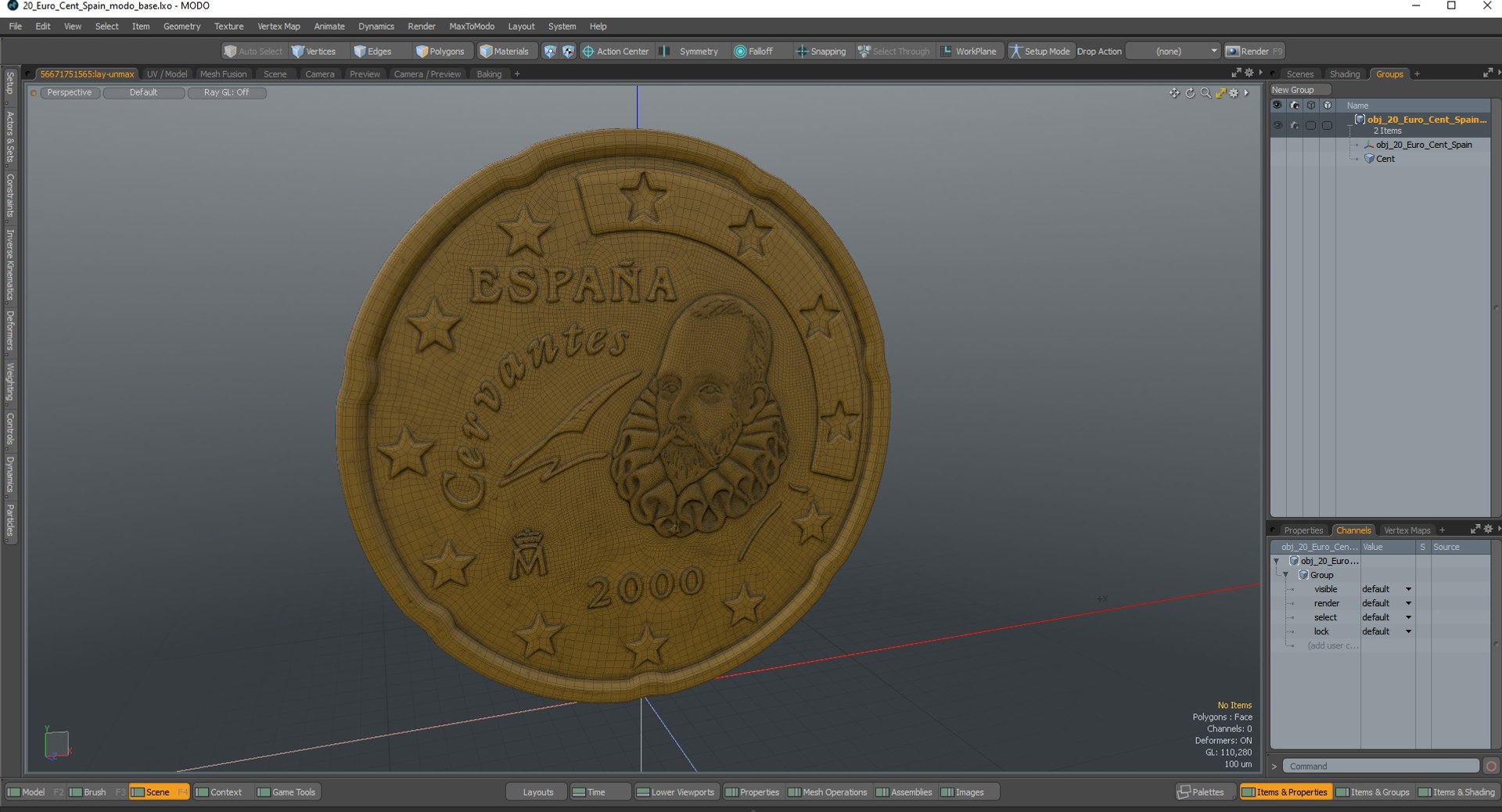Image resolution: width=1502 pixels, height=812 pixels.
Task: Maximize the Channels panel with expand icon
Action: point(1475,530)
